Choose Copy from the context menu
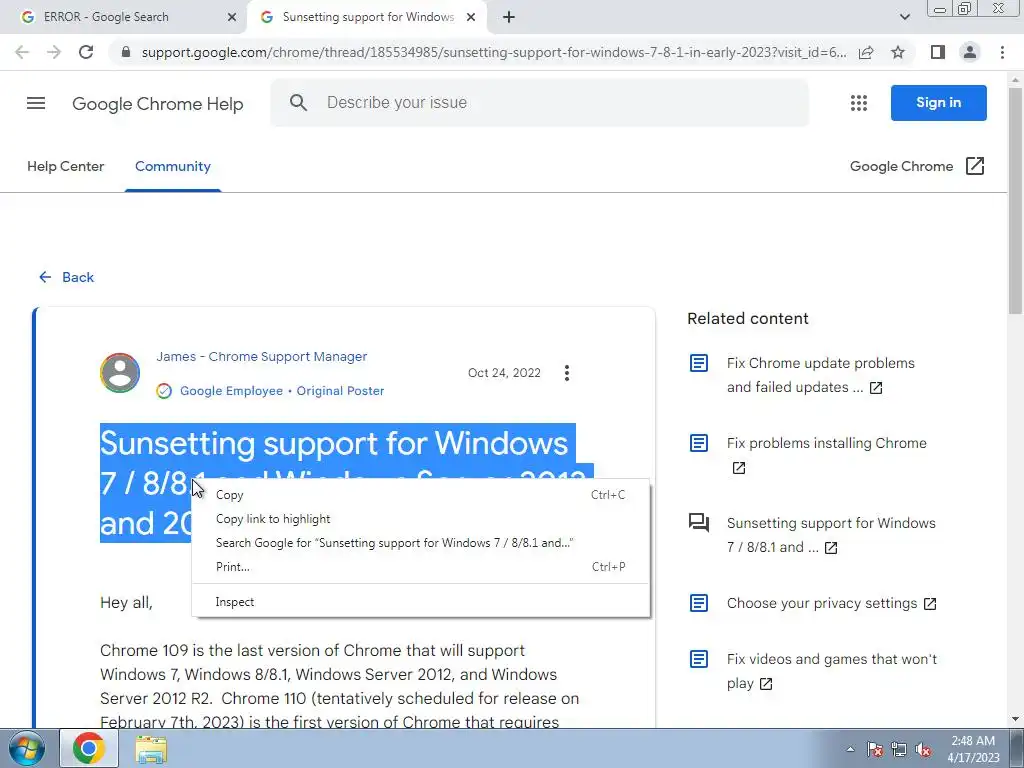The height and width of the screenshot is (768, 1024). (421, 495)
